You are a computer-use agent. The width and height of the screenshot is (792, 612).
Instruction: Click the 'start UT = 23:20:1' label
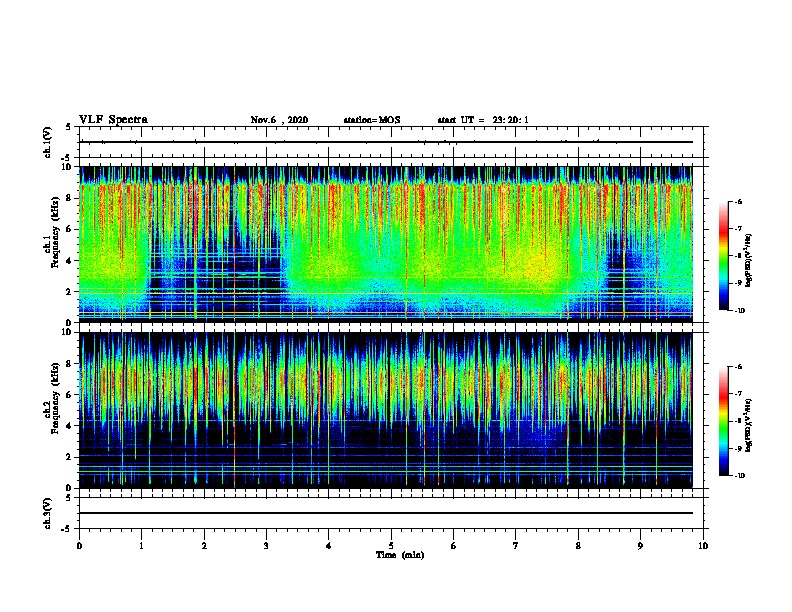pos(483,120)
